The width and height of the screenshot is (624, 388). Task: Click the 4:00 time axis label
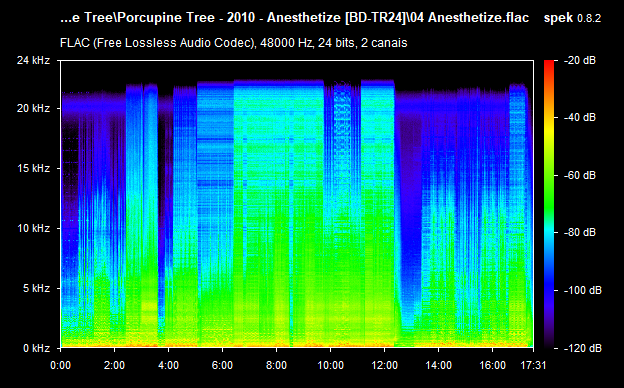(168, 365)
